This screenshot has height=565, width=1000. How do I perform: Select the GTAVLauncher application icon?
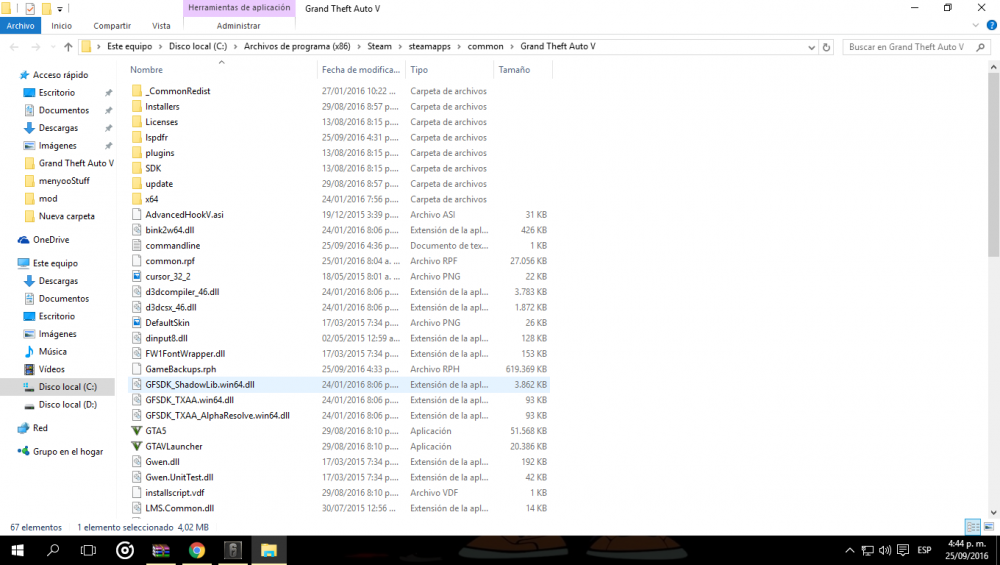coord(136,446)
